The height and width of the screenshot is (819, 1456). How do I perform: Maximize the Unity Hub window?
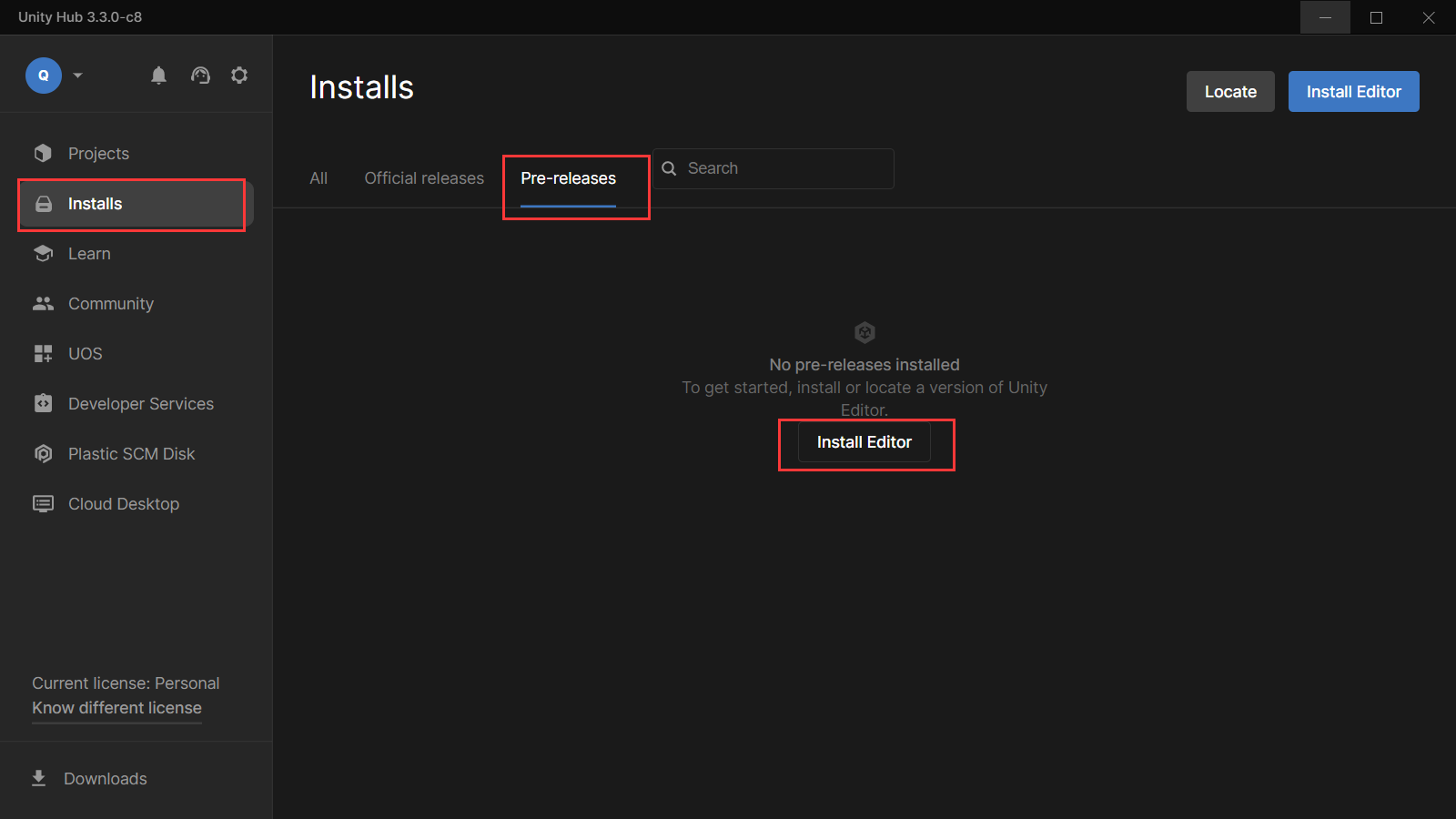coord(1376,17)
